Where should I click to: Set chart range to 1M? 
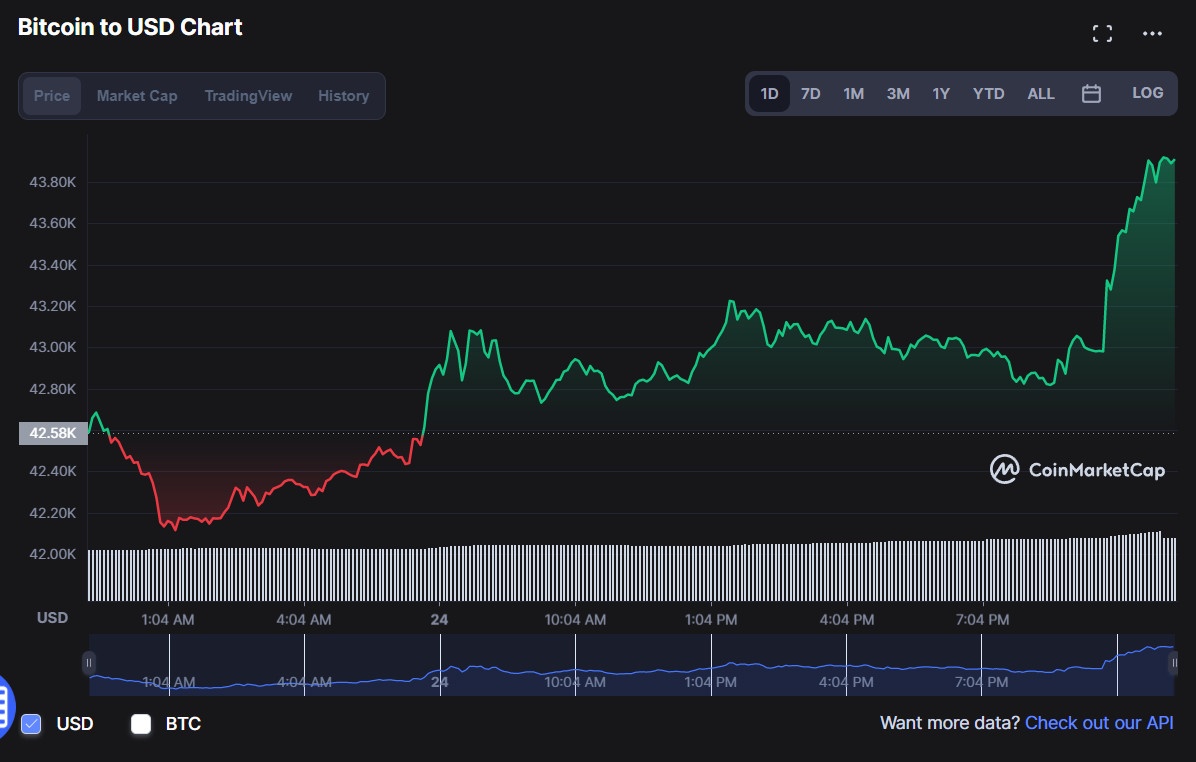(x=853, y=94)
